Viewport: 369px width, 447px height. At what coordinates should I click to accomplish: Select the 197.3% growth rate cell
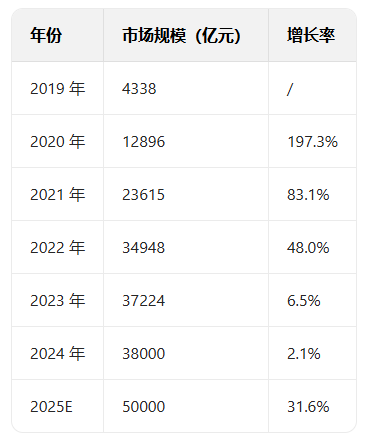pyautogui.click(x=312, y=142)
